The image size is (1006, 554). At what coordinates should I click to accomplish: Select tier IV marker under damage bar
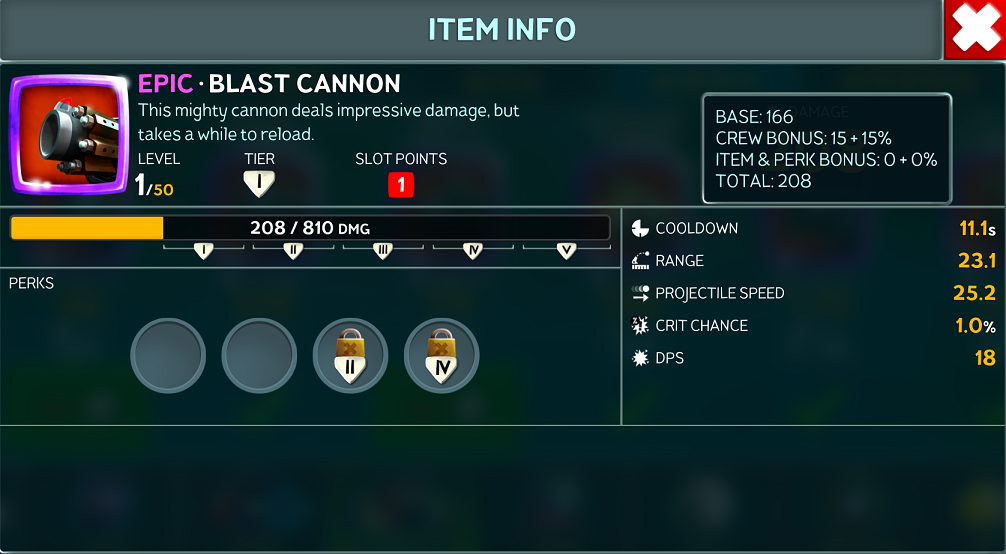(473, 250)
